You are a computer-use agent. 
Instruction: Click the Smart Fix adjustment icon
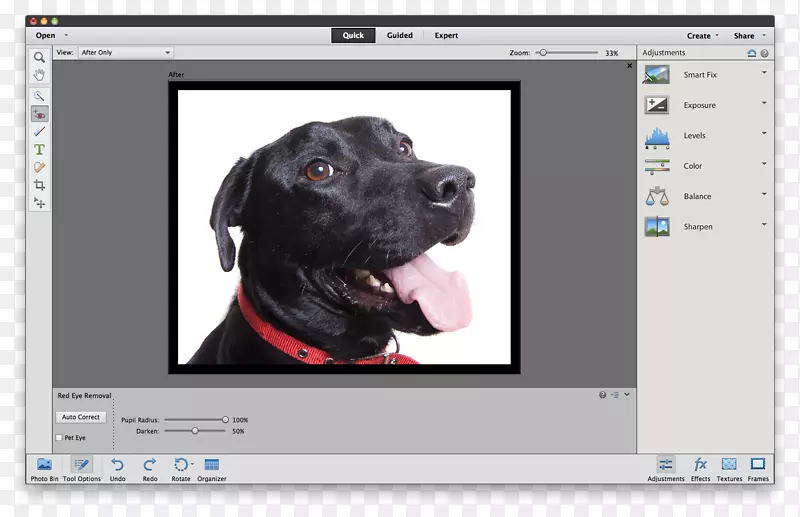point(657,75)
